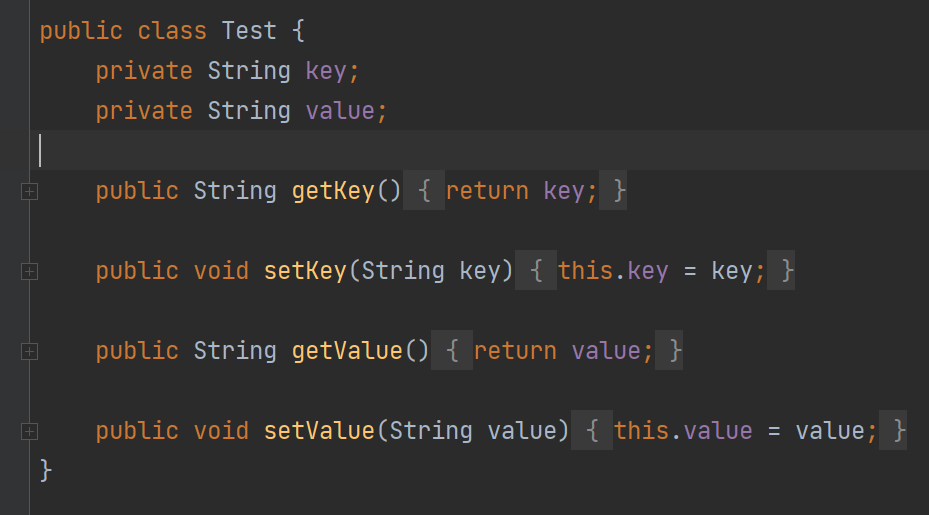Viewport: 929px width, 515px height.
Task: Expand the setKey method fold icon
Action: (x=29, y=271)
